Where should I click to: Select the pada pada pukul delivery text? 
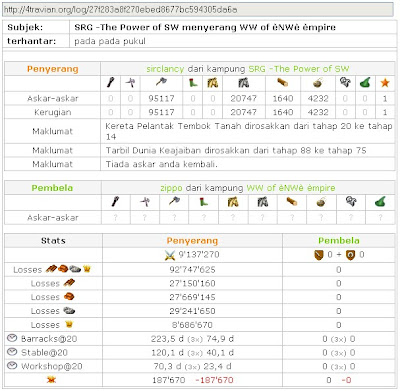[x=110, y=41]
